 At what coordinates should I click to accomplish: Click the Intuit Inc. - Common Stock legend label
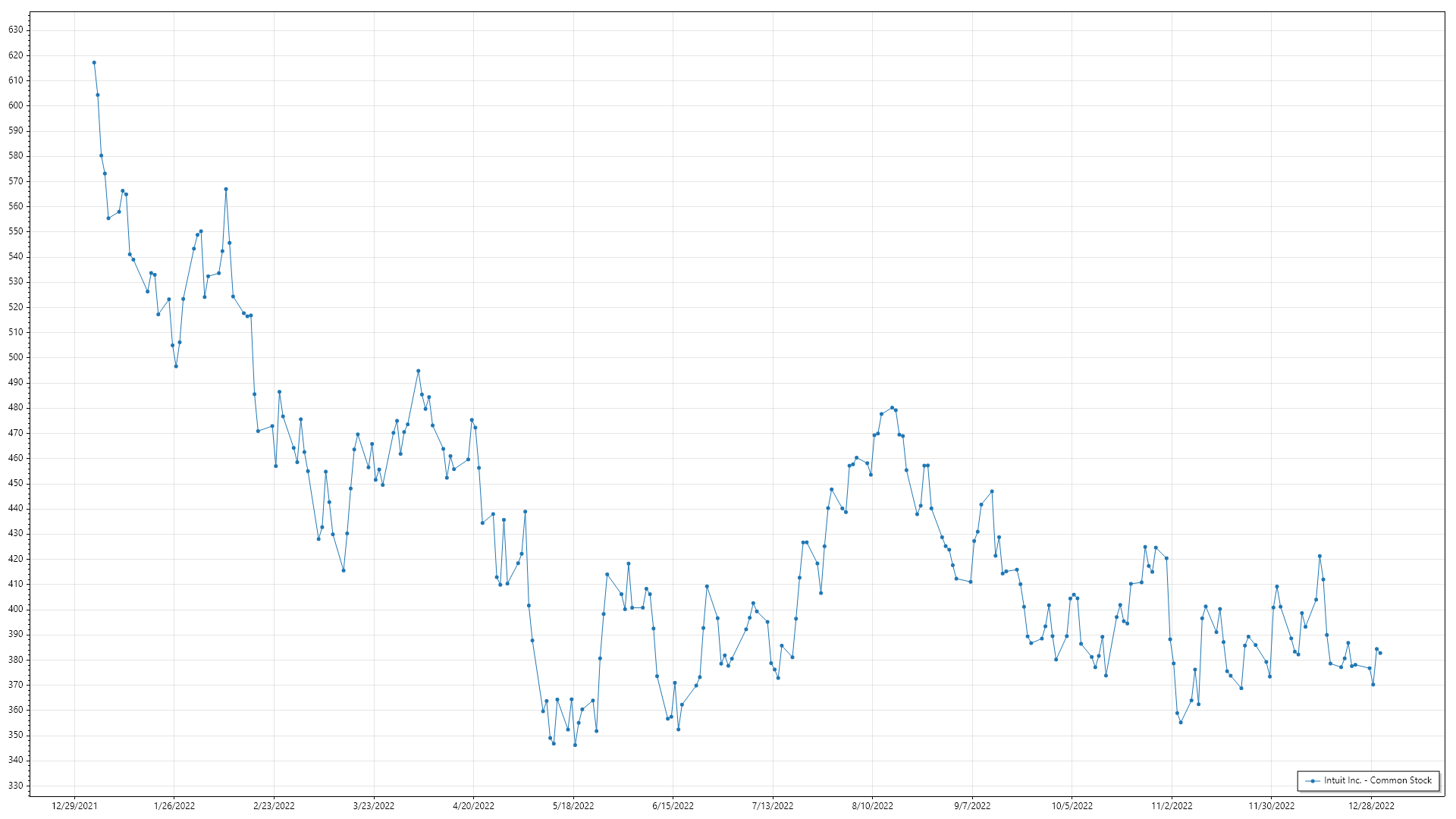tap(1377, 780)
